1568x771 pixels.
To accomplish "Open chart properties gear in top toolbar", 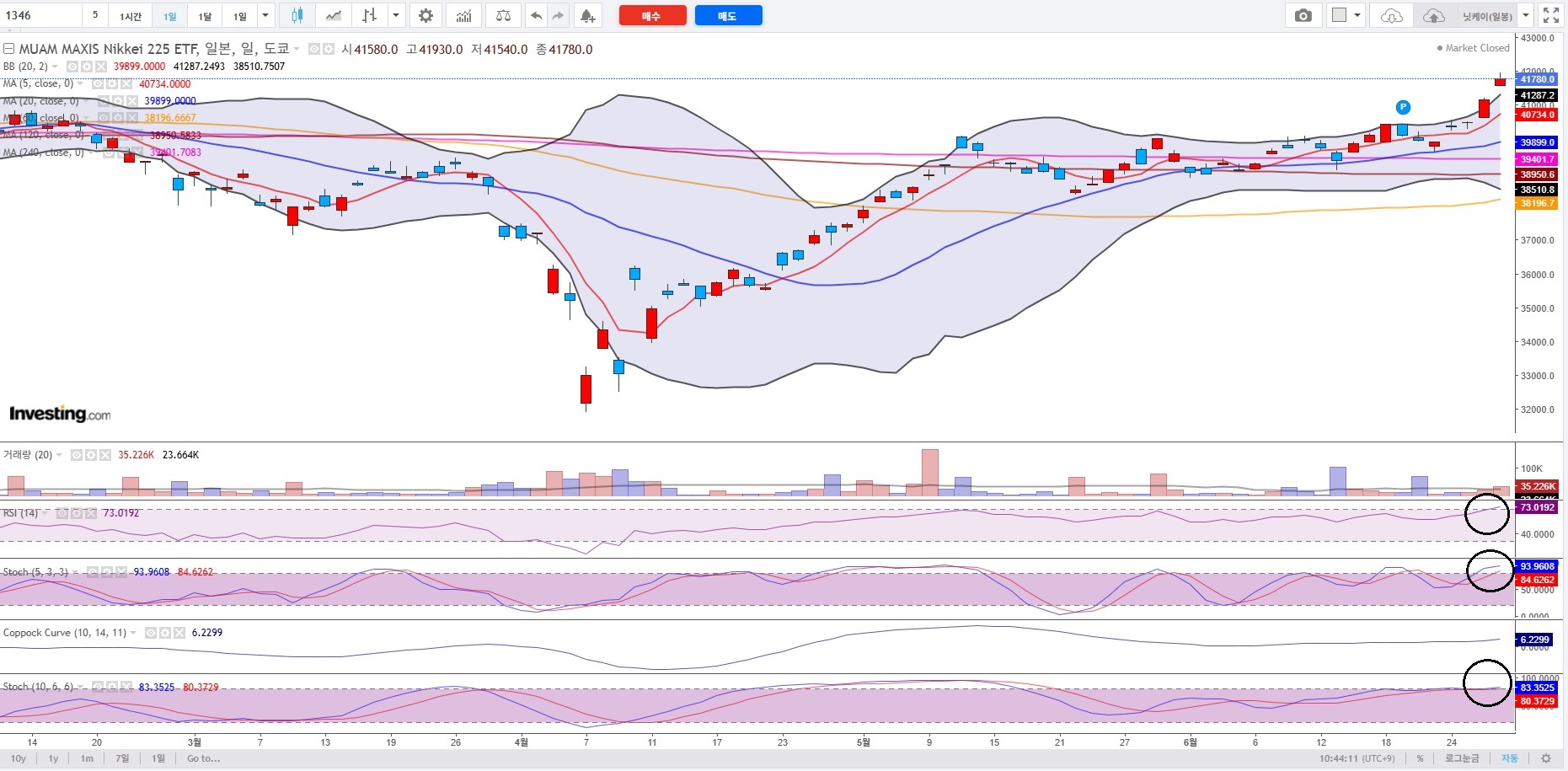I will pos(426,15).
